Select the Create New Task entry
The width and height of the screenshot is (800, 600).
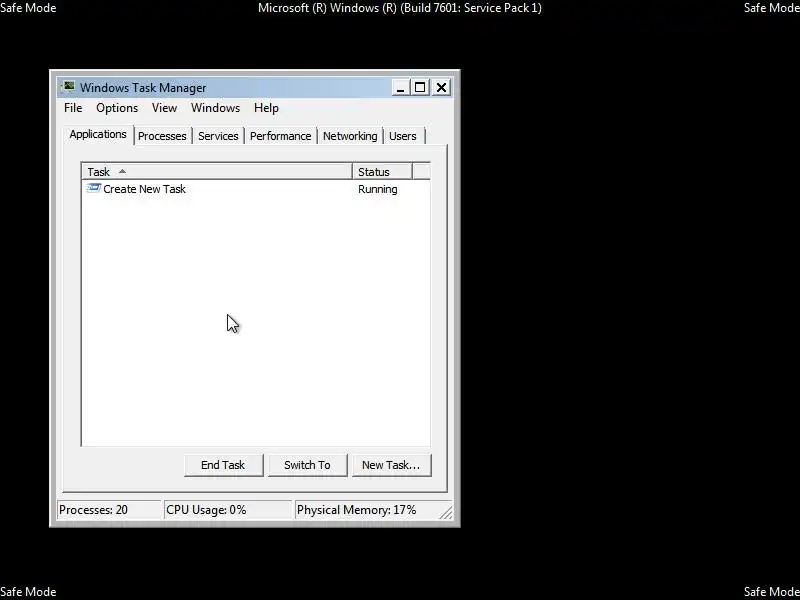coord(255,189)
